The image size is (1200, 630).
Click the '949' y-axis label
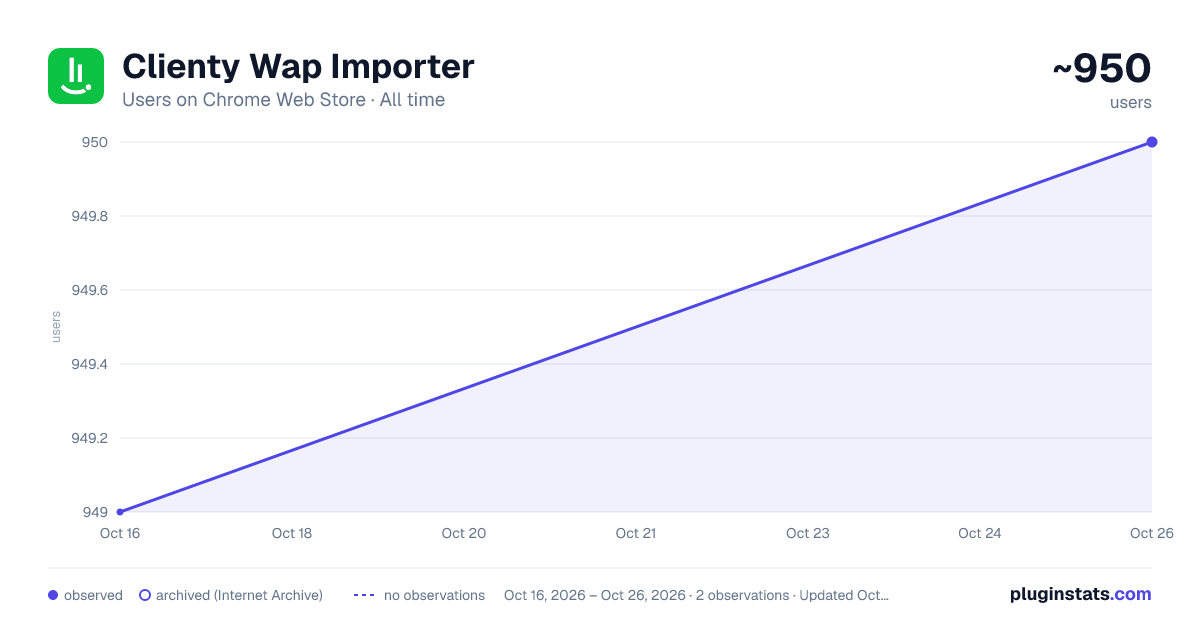(96, 512)
